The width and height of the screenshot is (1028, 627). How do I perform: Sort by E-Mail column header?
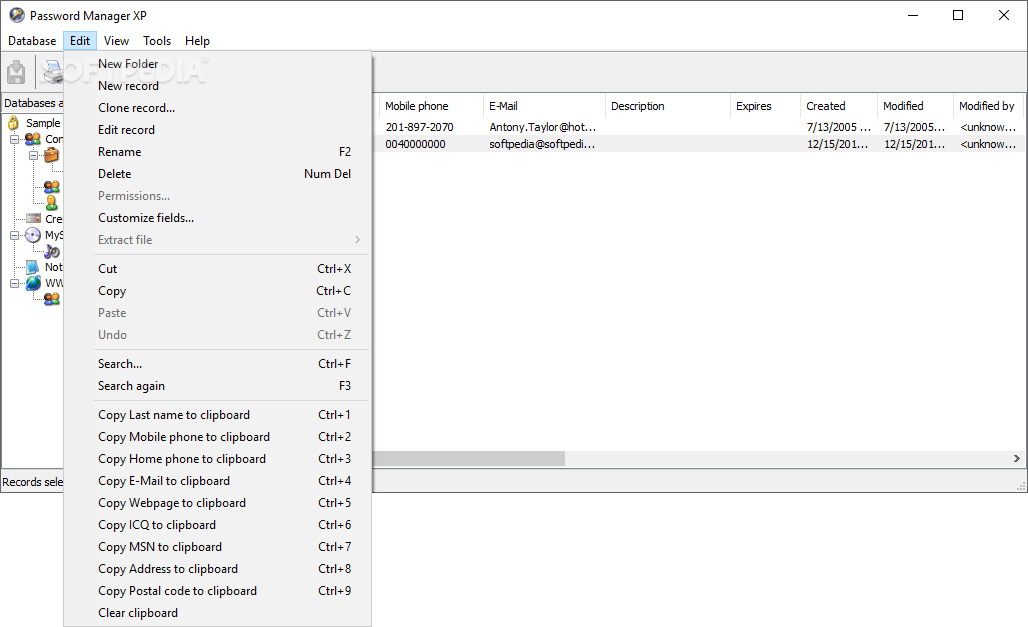(x=544, y=106)
